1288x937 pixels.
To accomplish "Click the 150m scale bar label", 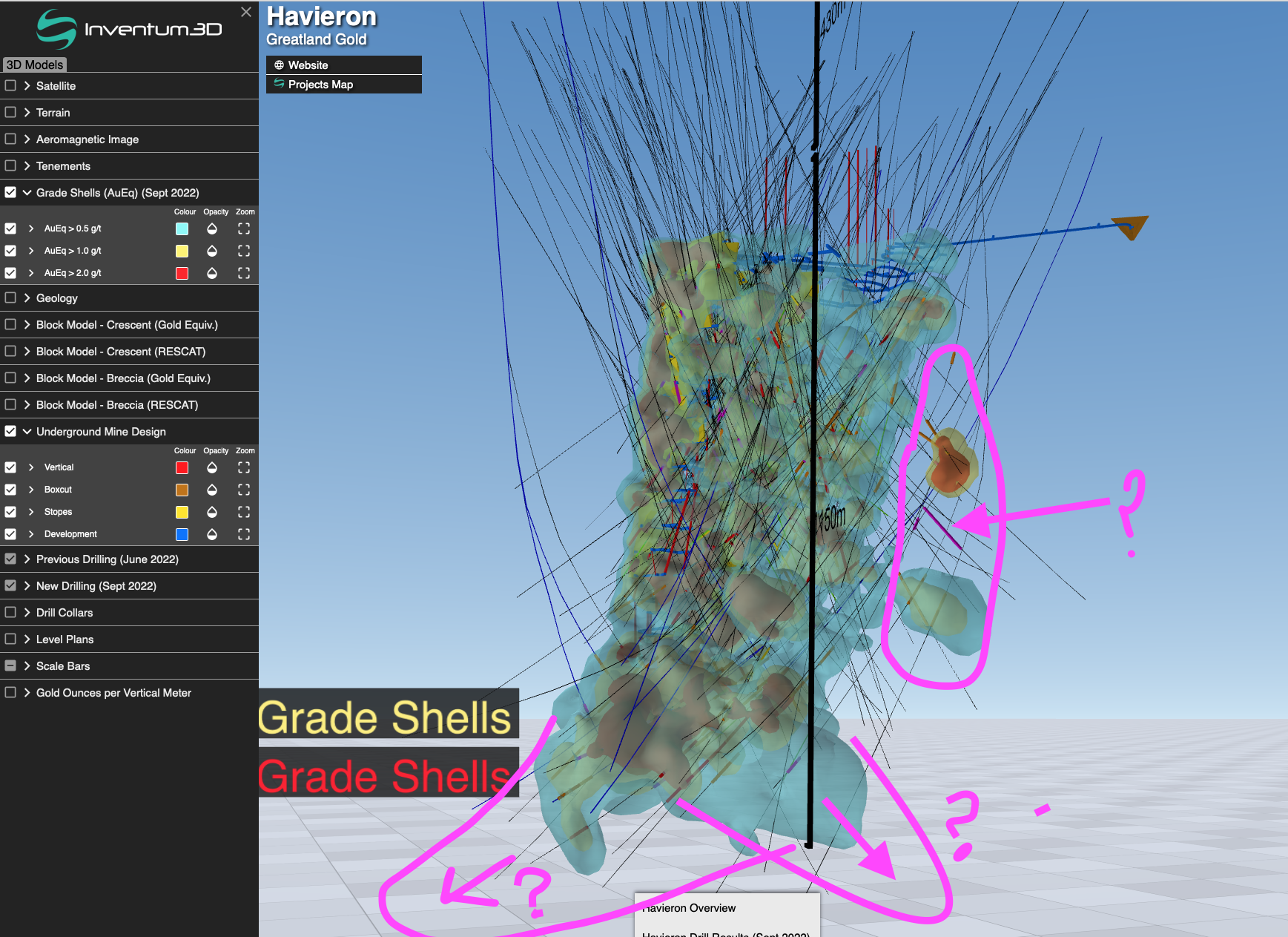I will pos(832,518).
